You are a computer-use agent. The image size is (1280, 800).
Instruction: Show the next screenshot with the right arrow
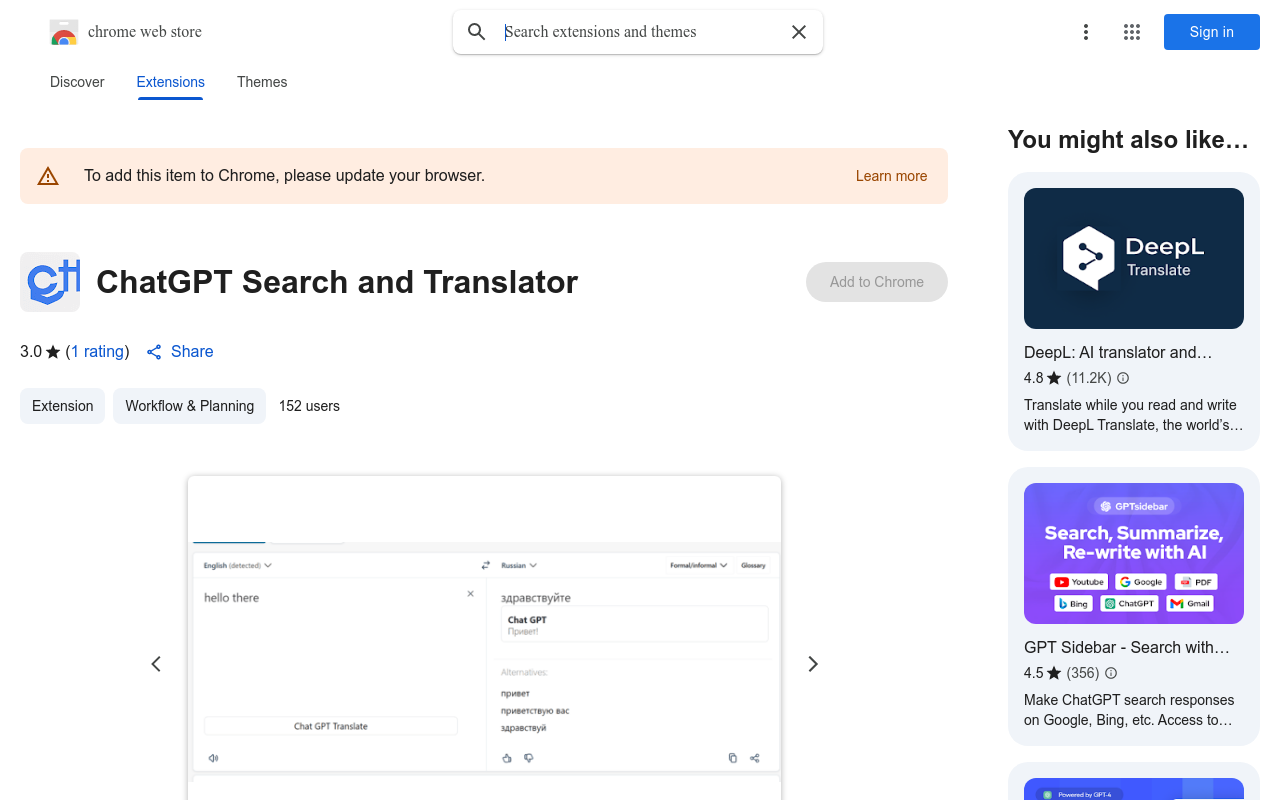click(x=813, y=664)
